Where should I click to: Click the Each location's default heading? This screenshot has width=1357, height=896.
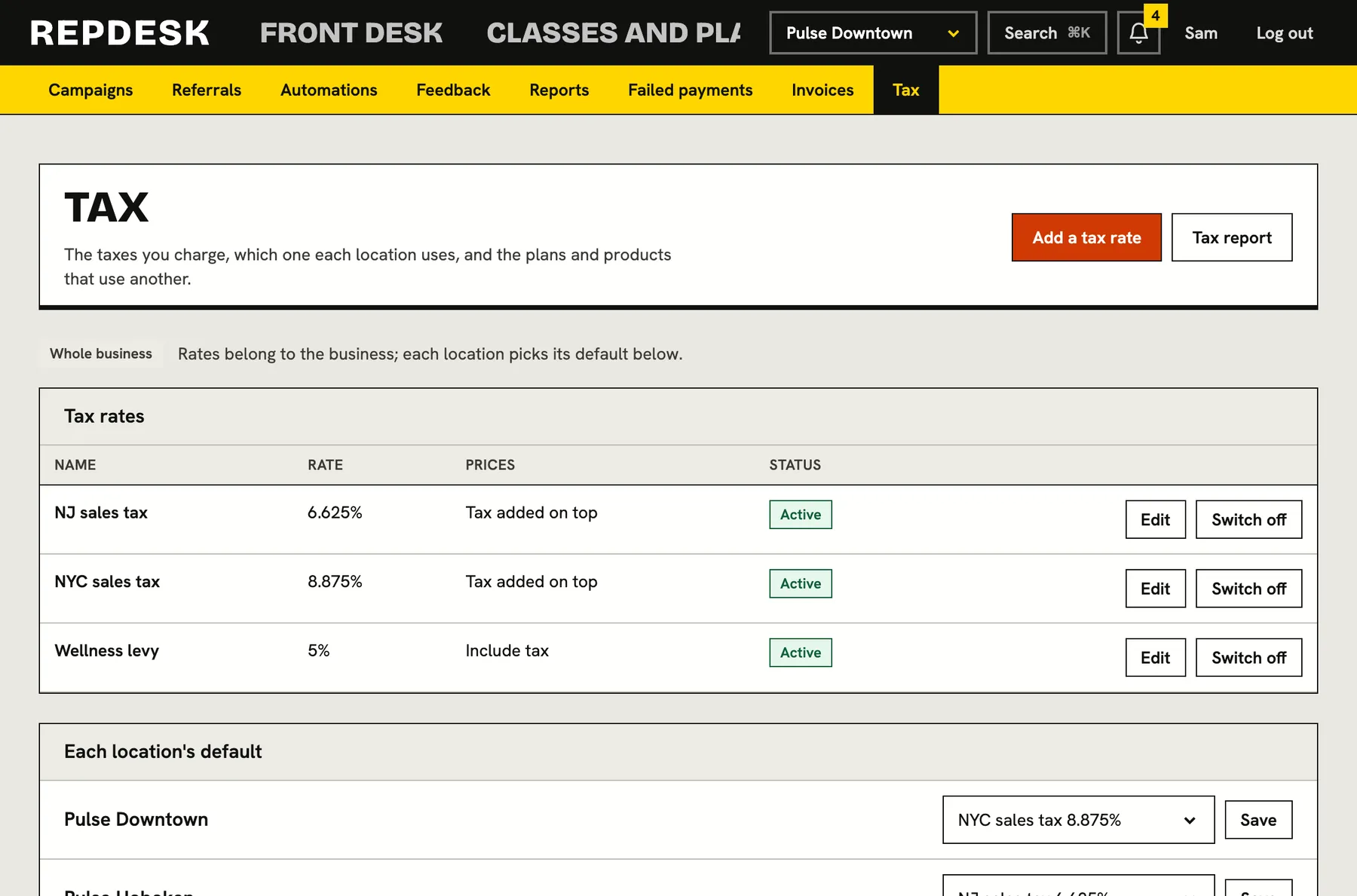point(163,751)
